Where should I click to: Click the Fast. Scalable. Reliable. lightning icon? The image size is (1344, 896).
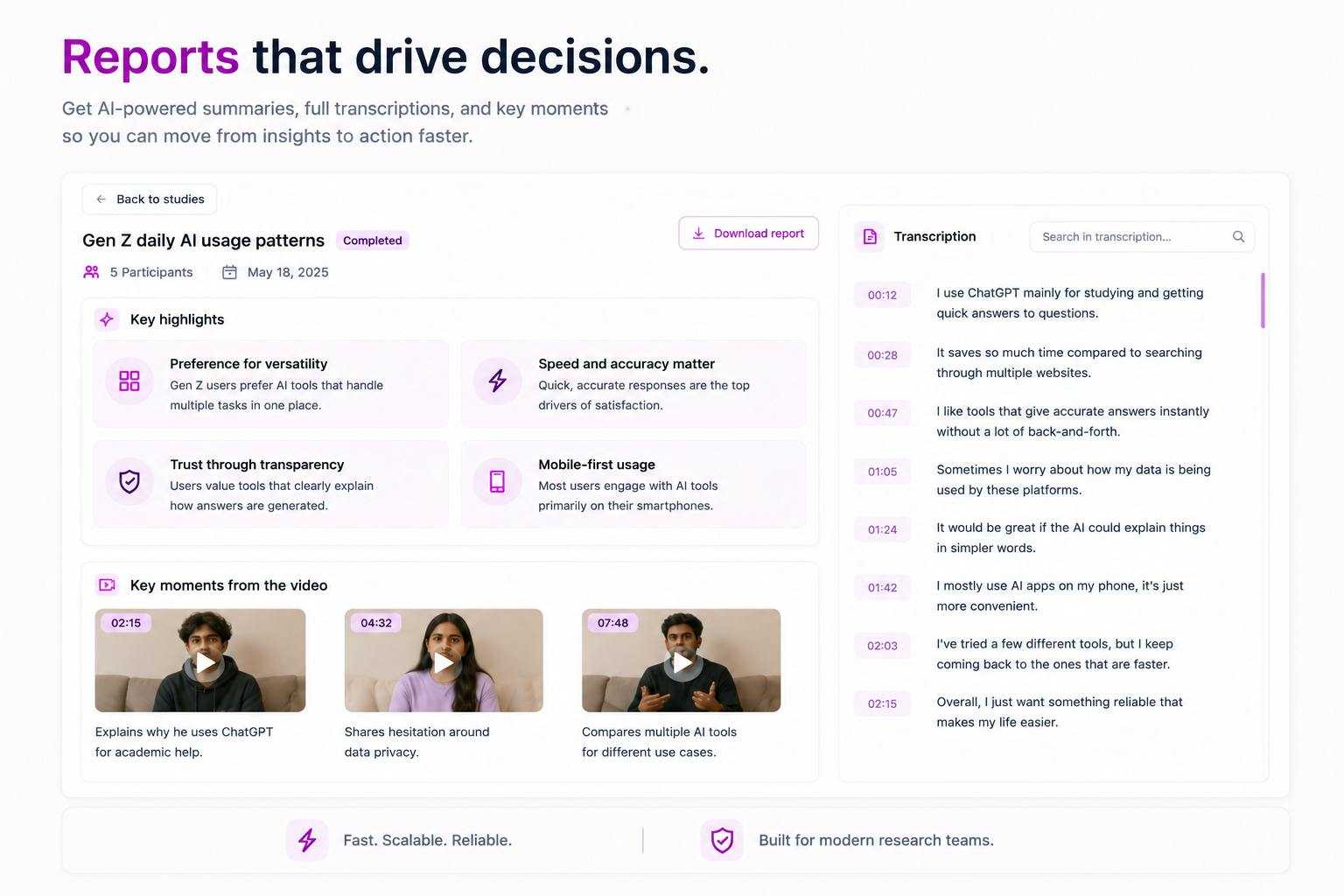click(307, 841)
